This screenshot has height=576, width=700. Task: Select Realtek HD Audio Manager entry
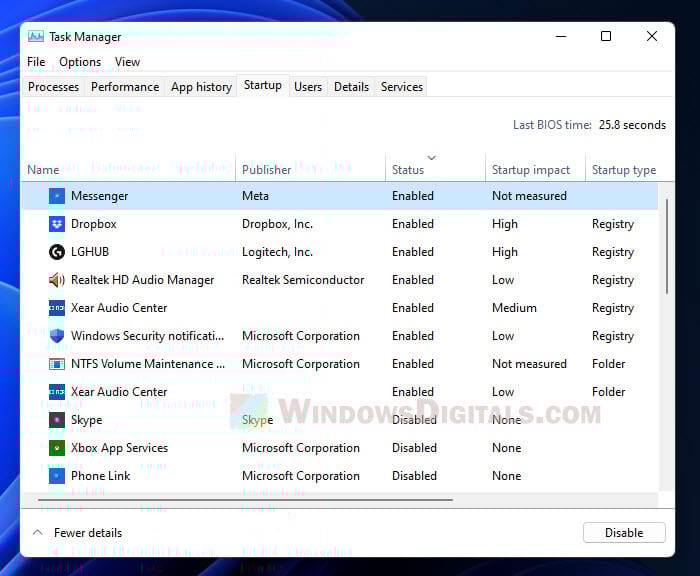pyautogui.click(x=142, y=280)
